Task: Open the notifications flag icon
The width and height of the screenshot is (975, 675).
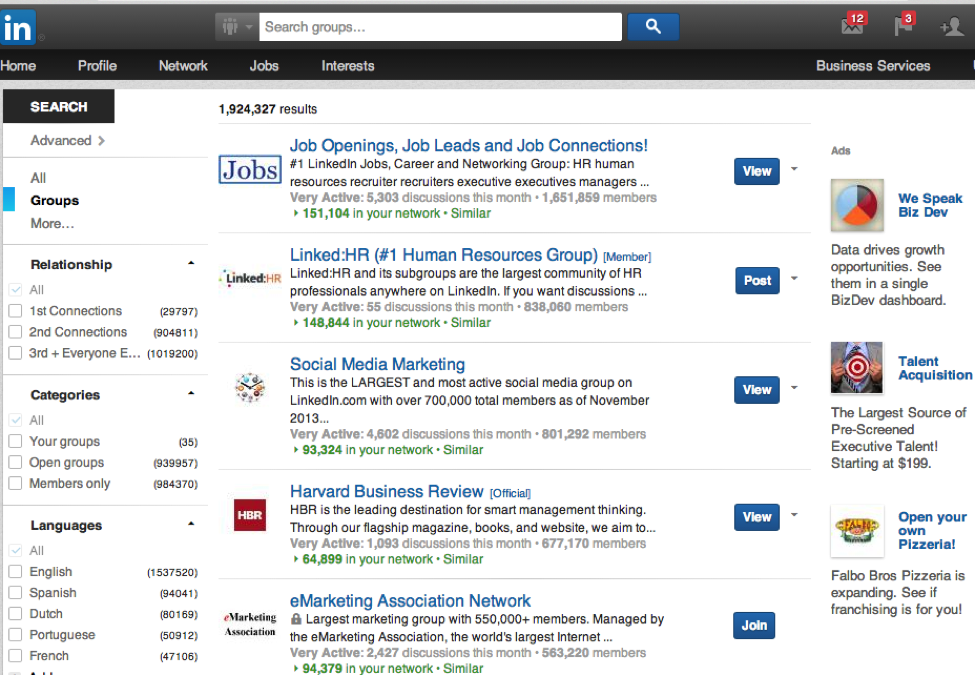Action: pos(903,26)
